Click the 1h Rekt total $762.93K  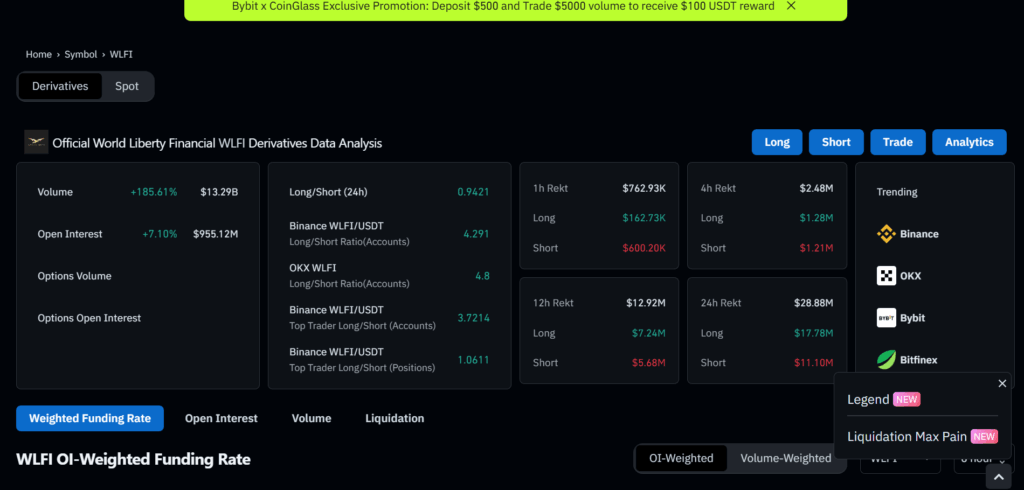pos(644,188)
